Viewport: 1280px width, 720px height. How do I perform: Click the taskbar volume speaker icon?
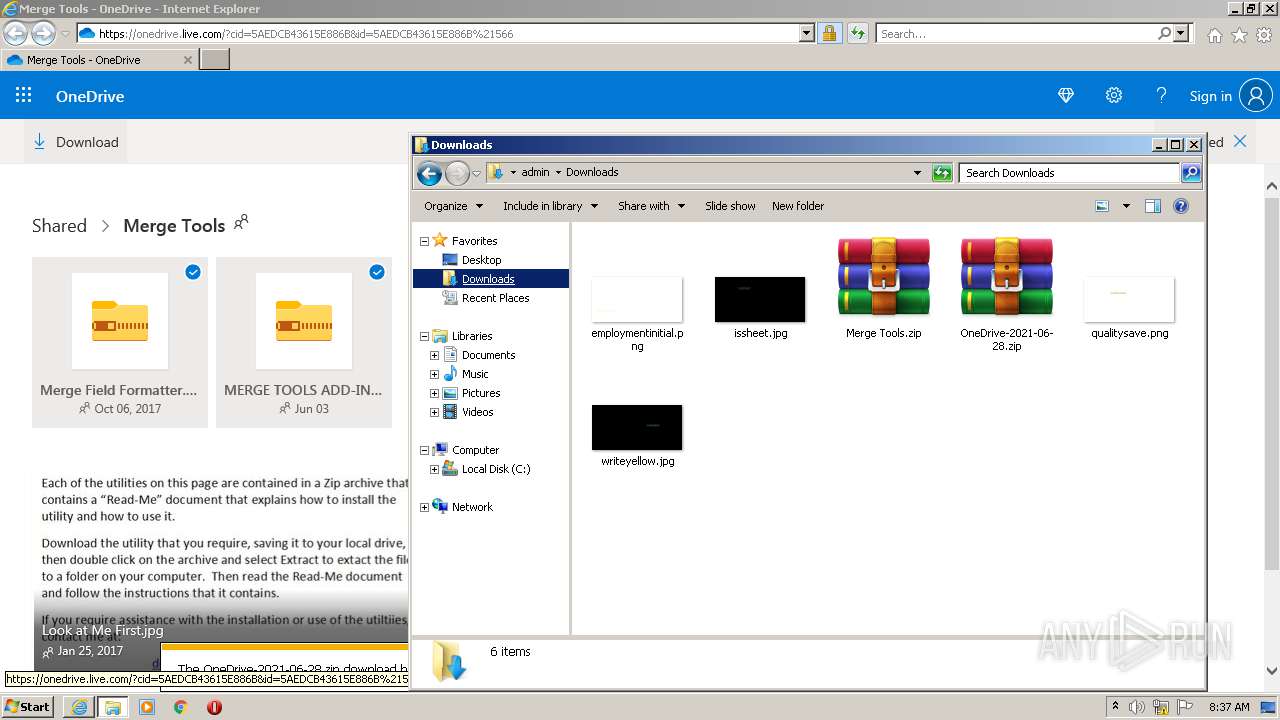click(x=1137, y=707)
